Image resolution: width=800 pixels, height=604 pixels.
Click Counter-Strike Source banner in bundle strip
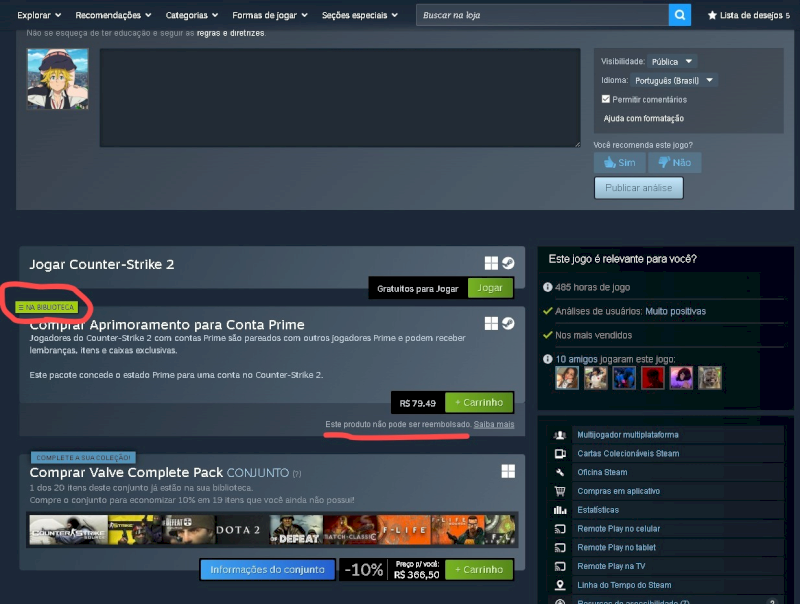pyautogui.click(x=68, y=530)
